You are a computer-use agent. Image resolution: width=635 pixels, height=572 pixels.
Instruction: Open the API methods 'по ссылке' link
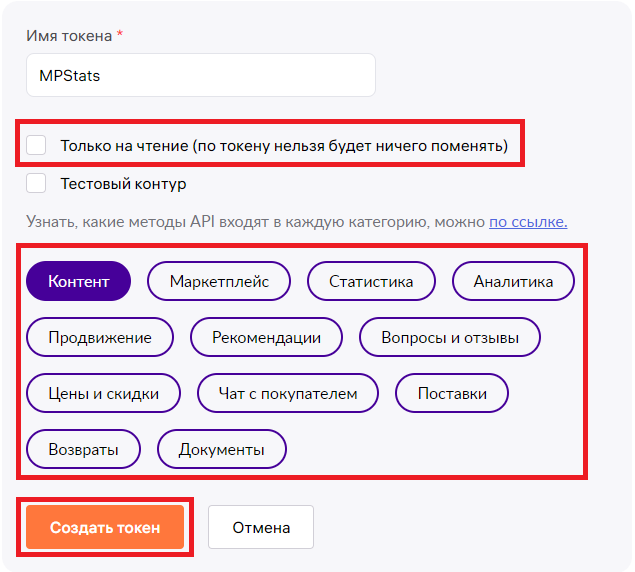[x=528, y=222]
